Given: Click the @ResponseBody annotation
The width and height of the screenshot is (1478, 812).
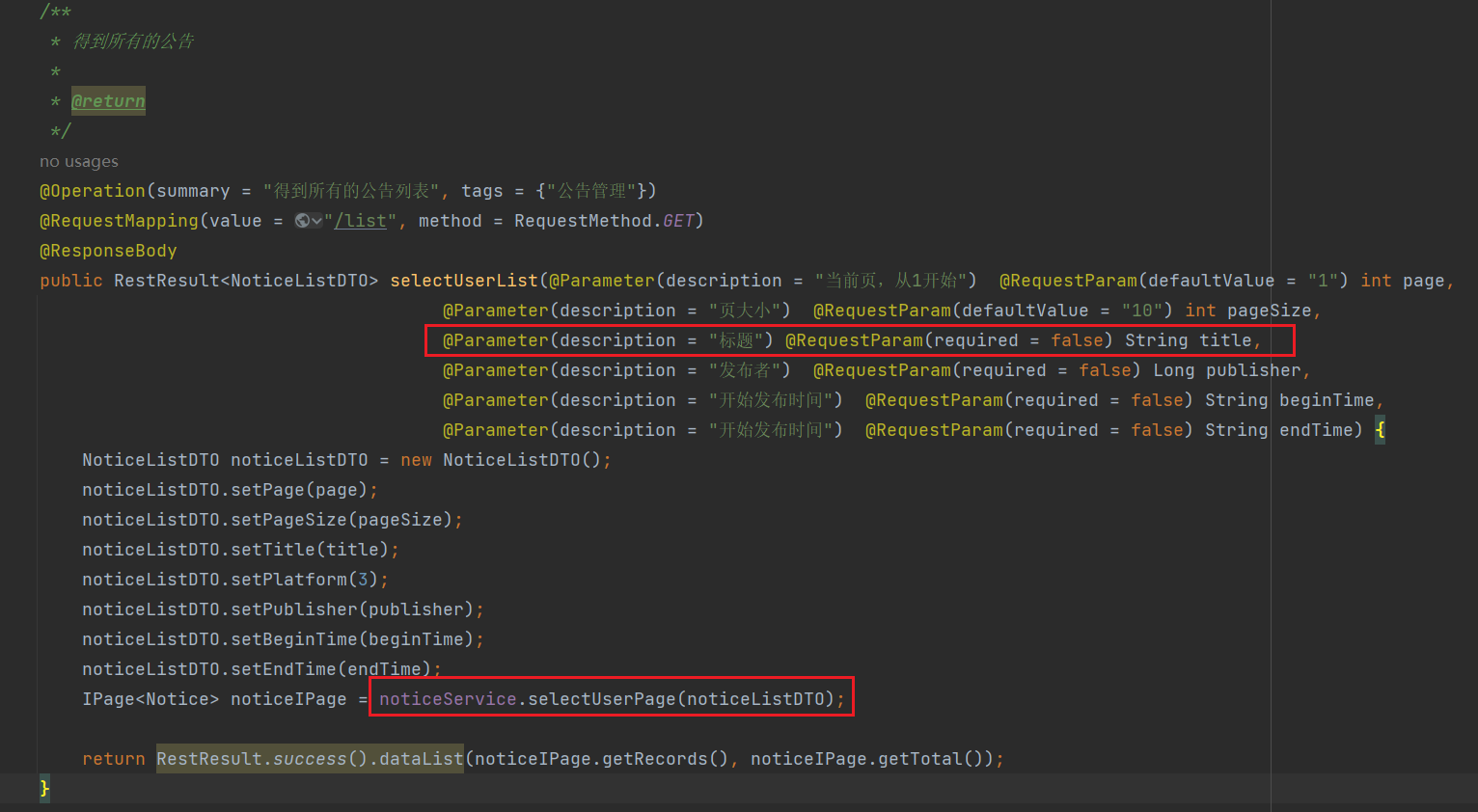Looking at the screenshot, I should (108, 251).
